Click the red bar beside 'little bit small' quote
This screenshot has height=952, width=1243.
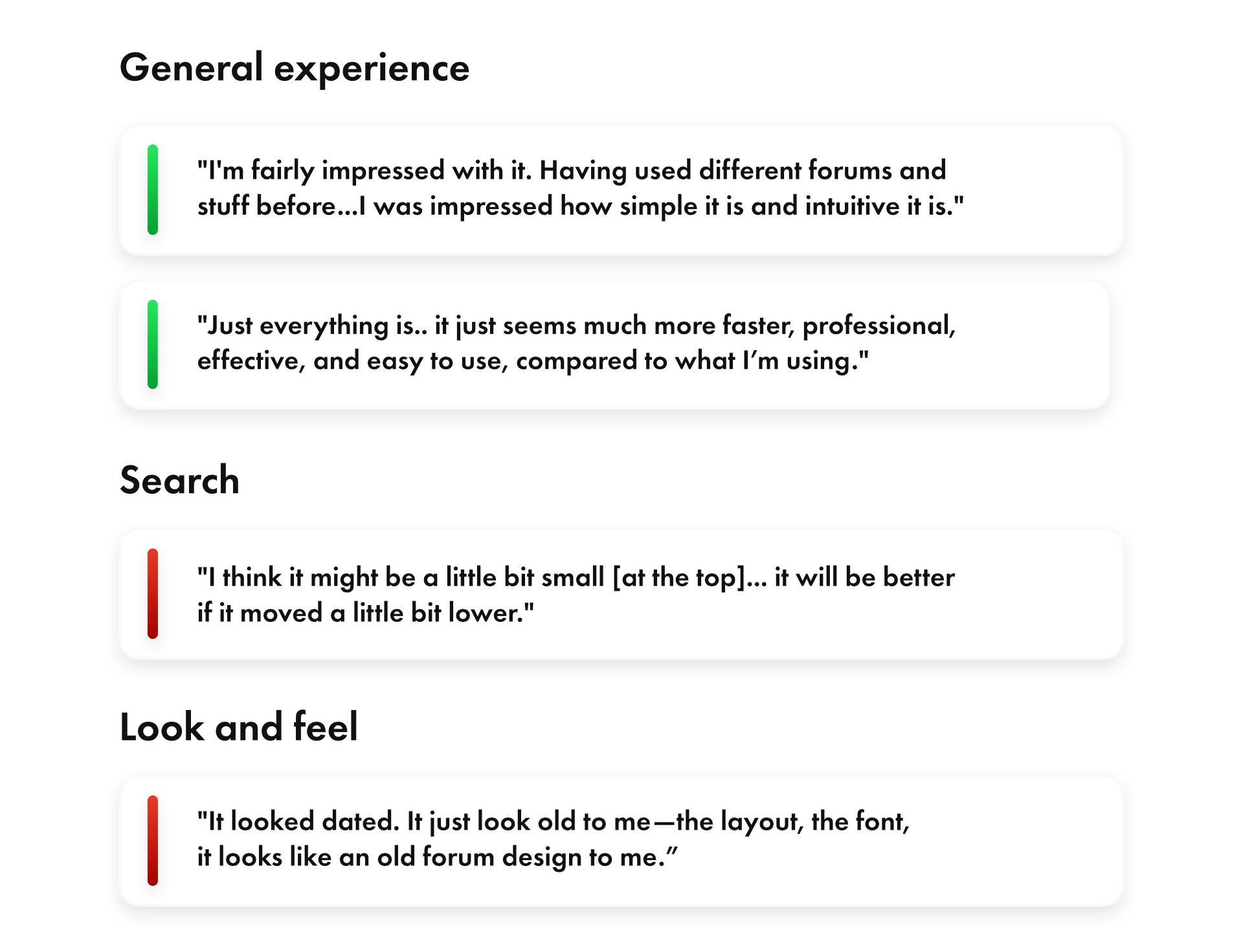click(153, 593)
